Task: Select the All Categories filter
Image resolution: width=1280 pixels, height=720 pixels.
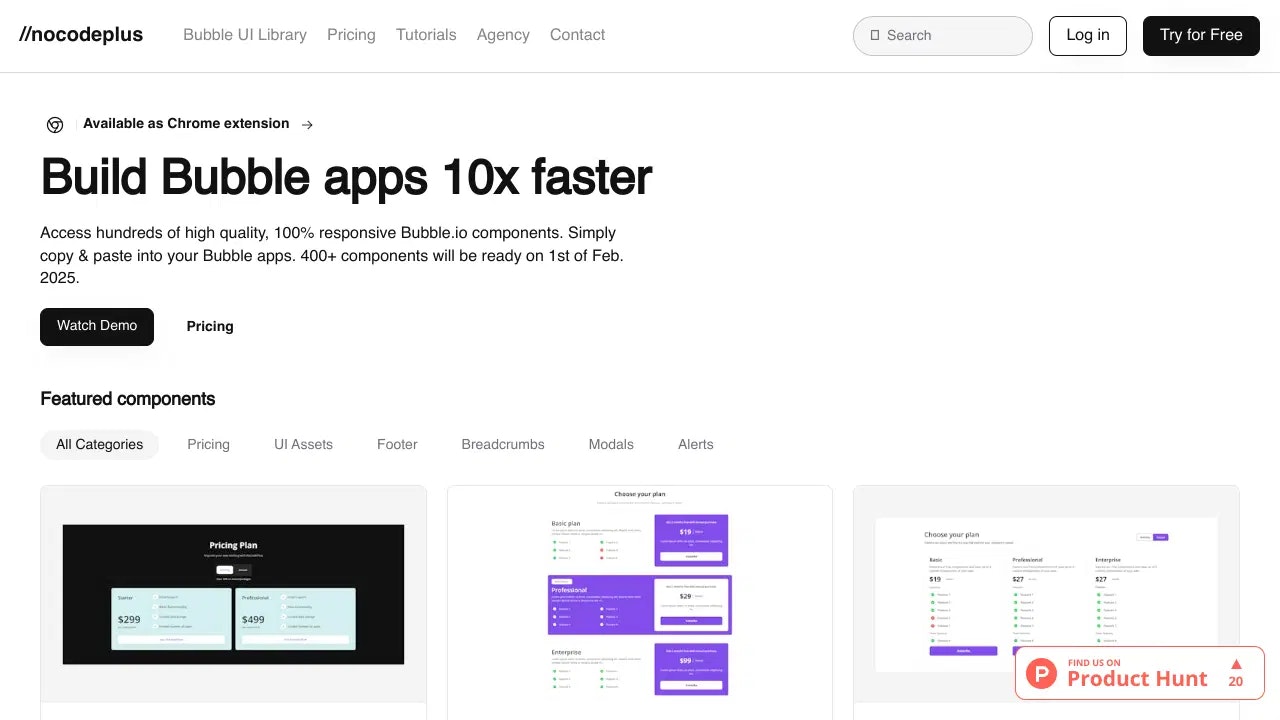Action: [x=100, y=445]
